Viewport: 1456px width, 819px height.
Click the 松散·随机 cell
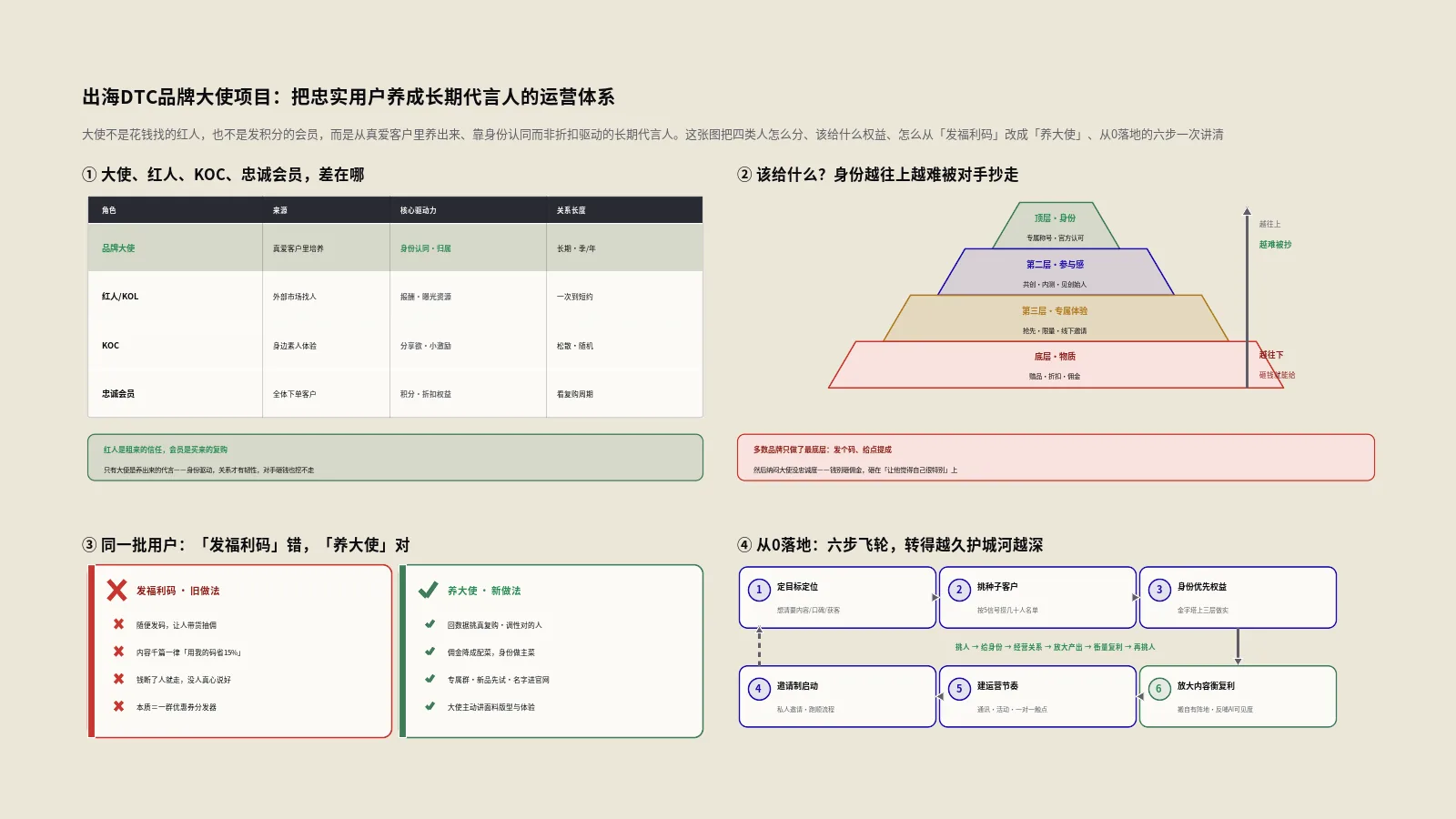624,345
